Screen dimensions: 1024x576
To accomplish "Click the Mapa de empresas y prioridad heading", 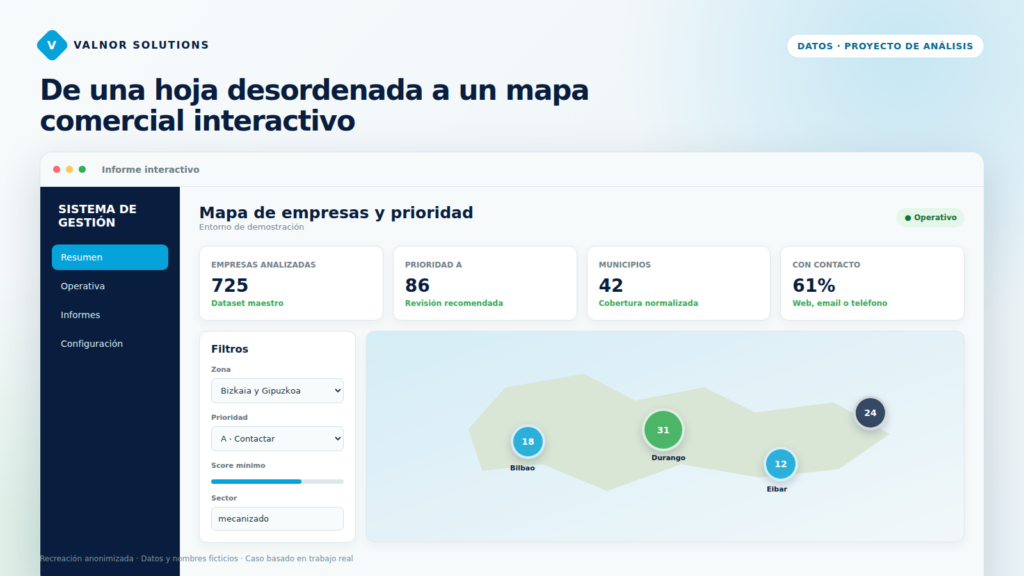I will coord(336,212).
